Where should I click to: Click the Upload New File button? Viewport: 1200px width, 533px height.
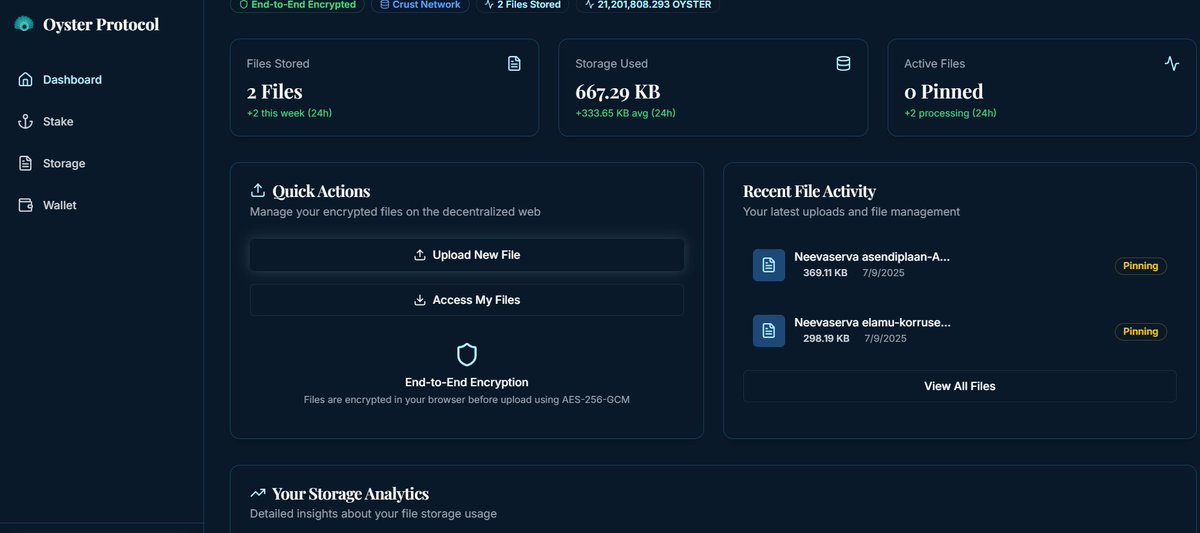point(467,255)
